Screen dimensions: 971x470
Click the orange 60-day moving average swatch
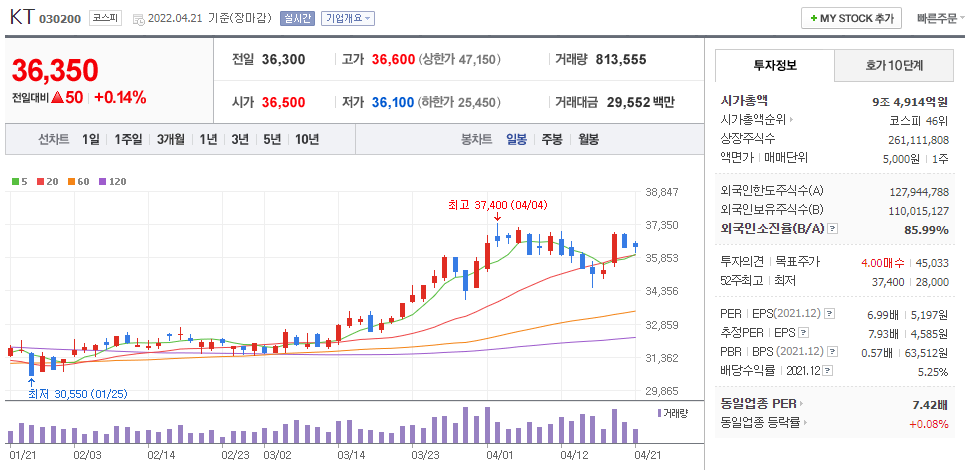pyautogui.click(x=72, y=181)
